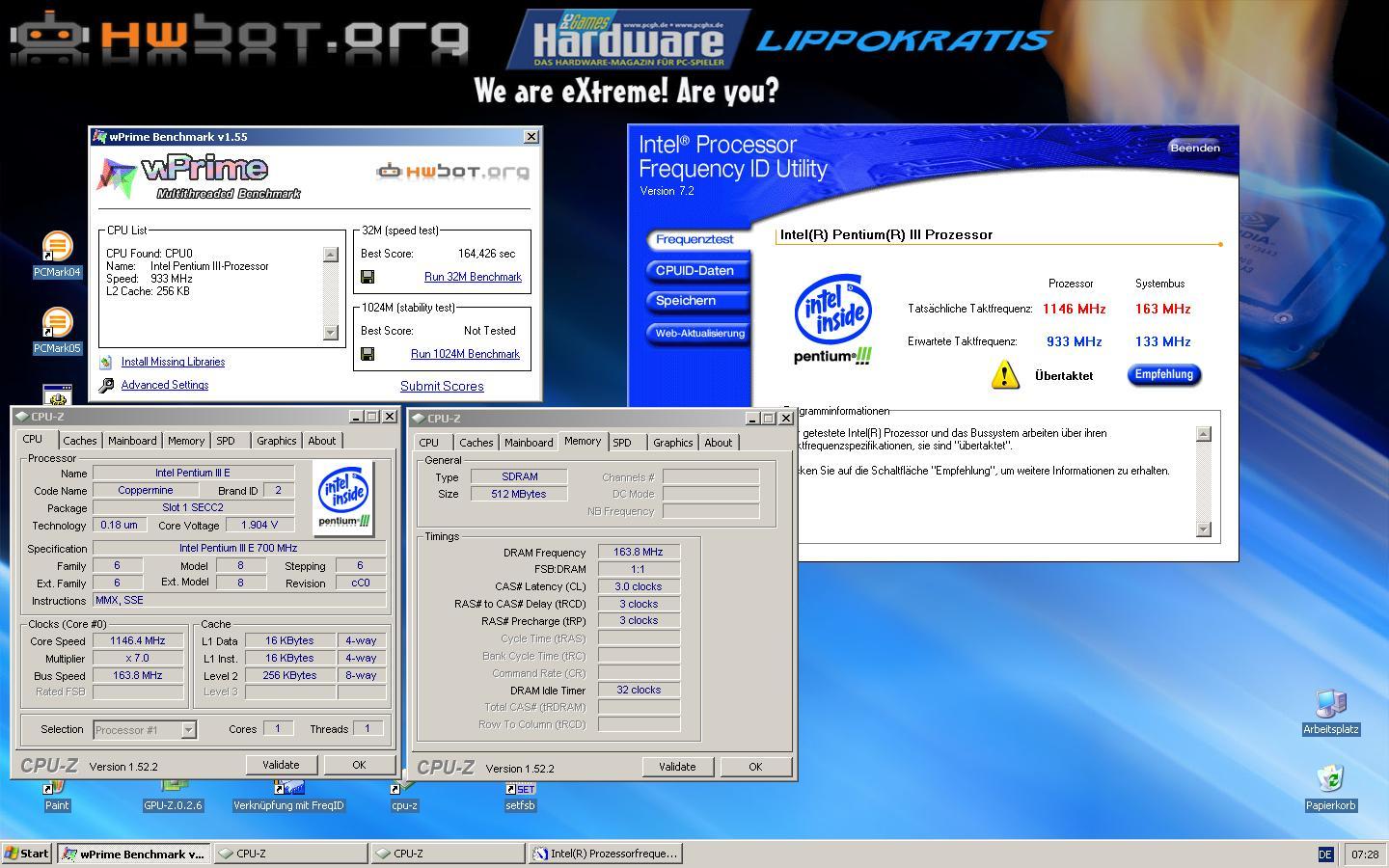Open the Mainboard tab in left CPU-Z
Screen dimensions: 1389x868
[132, 441]
